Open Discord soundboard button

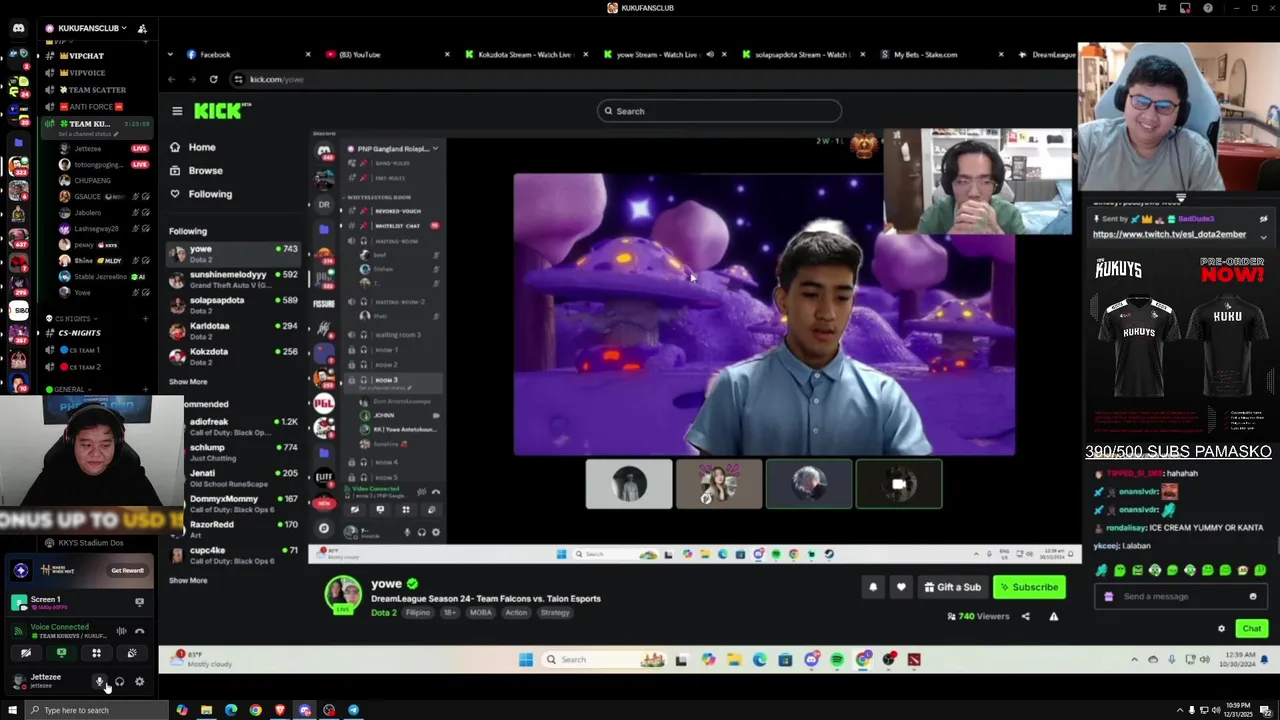[131, 653]
